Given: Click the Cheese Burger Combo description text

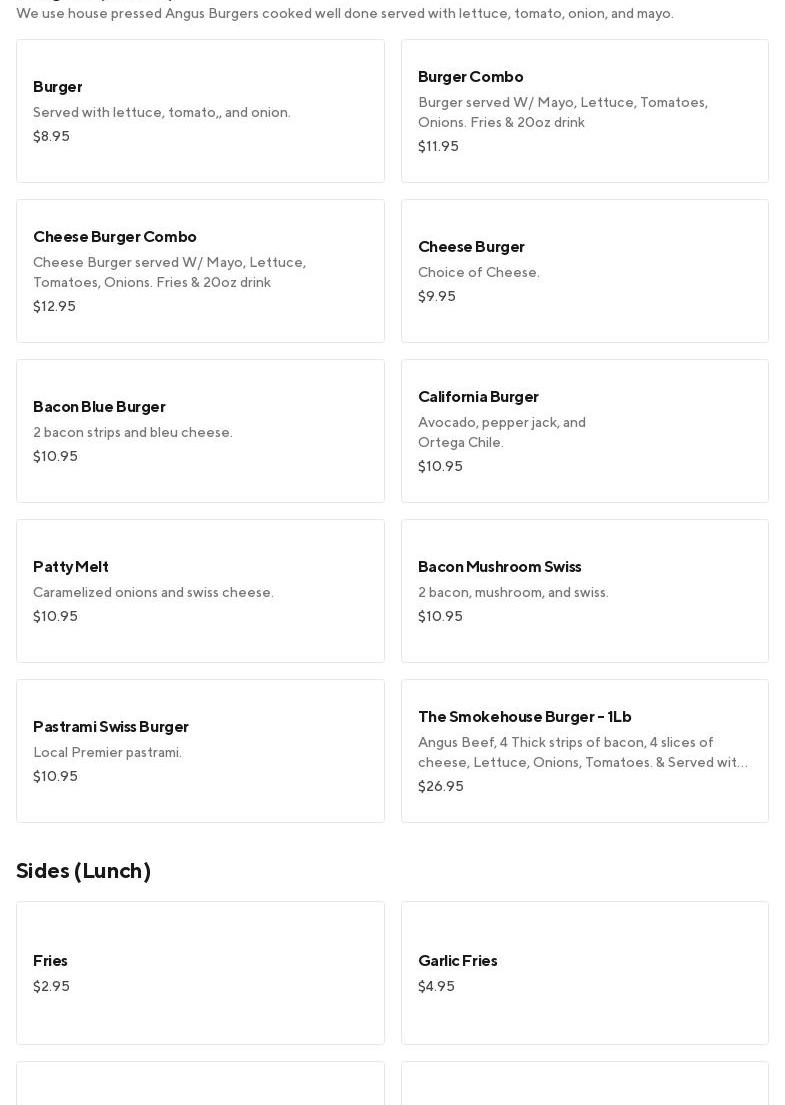Looking at the screenshot, I should tap(169, 272).
